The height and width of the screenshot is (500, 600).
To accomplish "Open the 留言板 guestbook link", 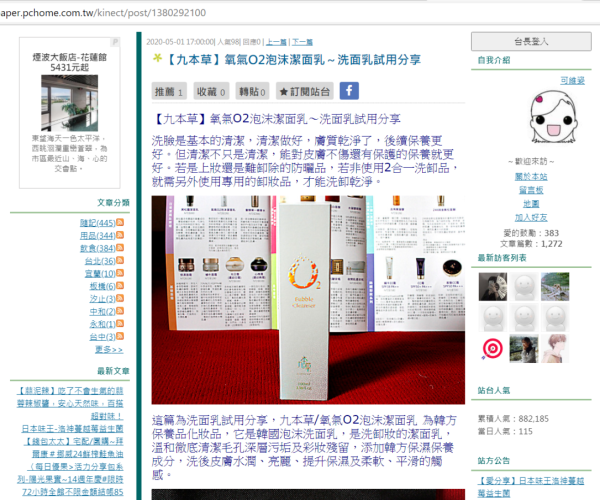I will 531,190.
